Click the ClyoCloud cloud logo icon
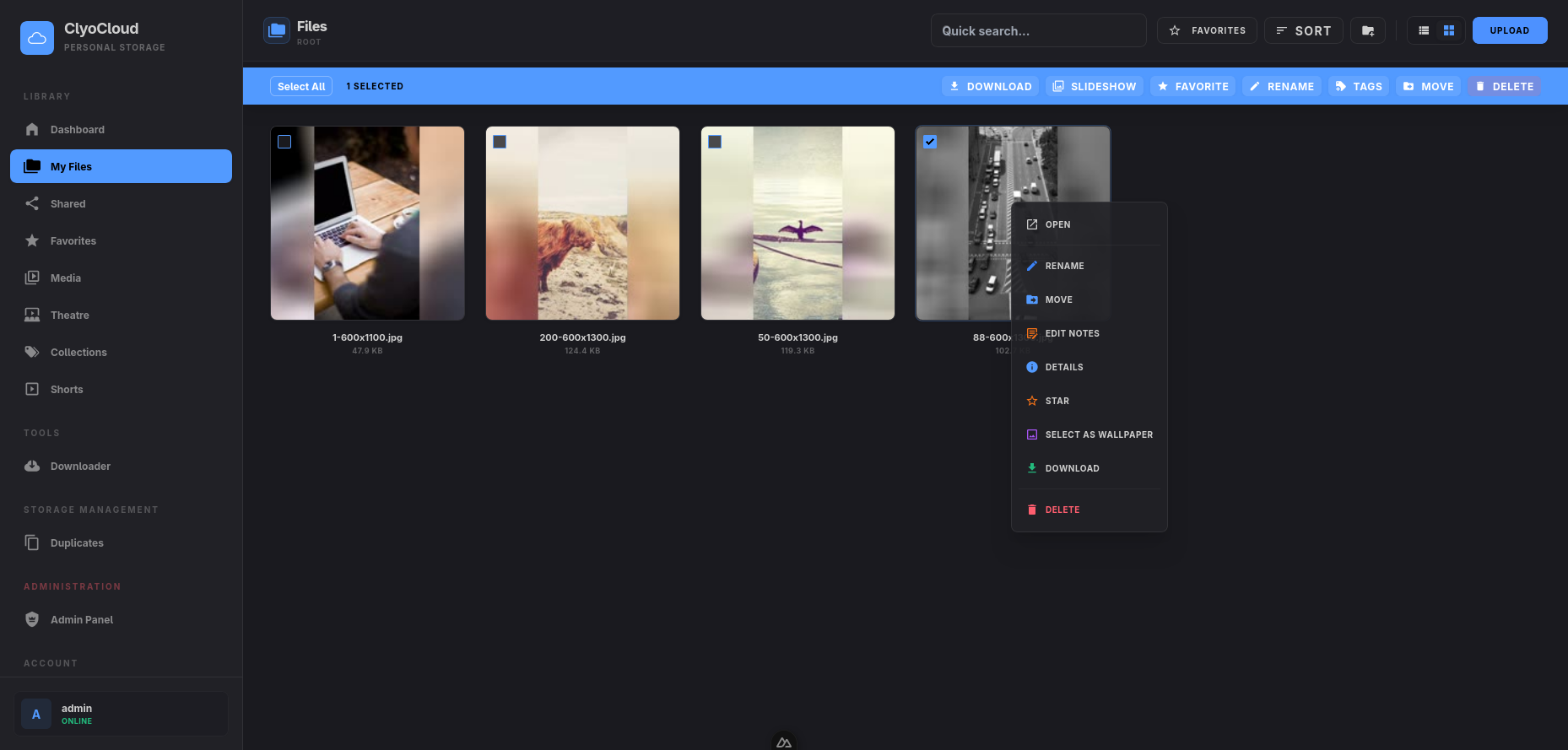The image size is (1568, 750). 37,38
